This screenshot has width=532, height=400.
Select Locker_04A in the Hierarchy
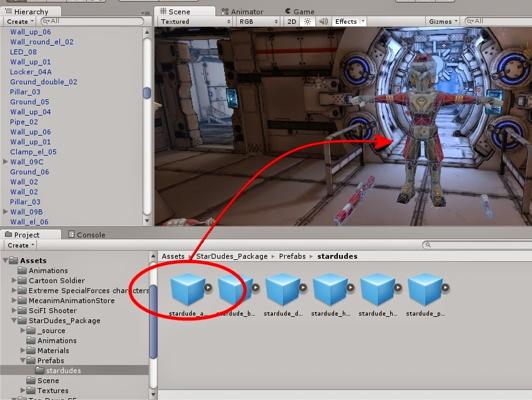pos(31,72)
